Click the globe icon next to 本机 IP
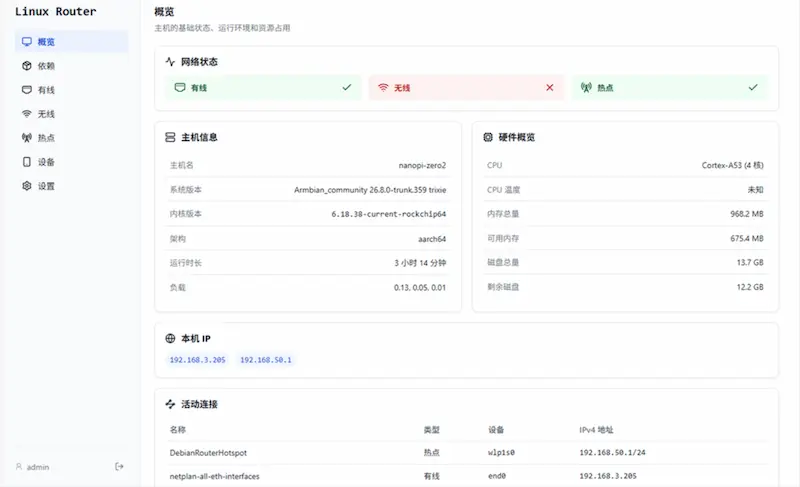Image resolution: width=800 pixels, height=487 pixels. point(170,339)
